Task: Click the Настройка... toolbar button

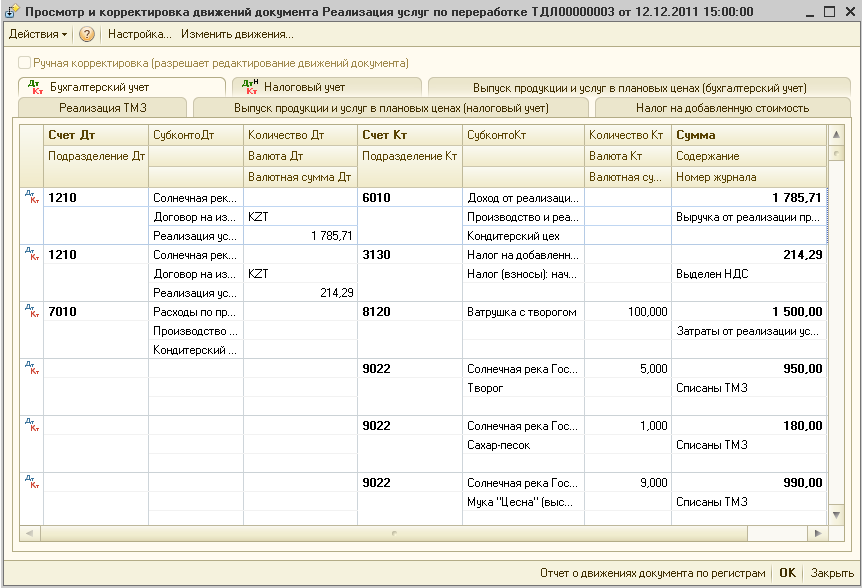Action: point(140,34)
